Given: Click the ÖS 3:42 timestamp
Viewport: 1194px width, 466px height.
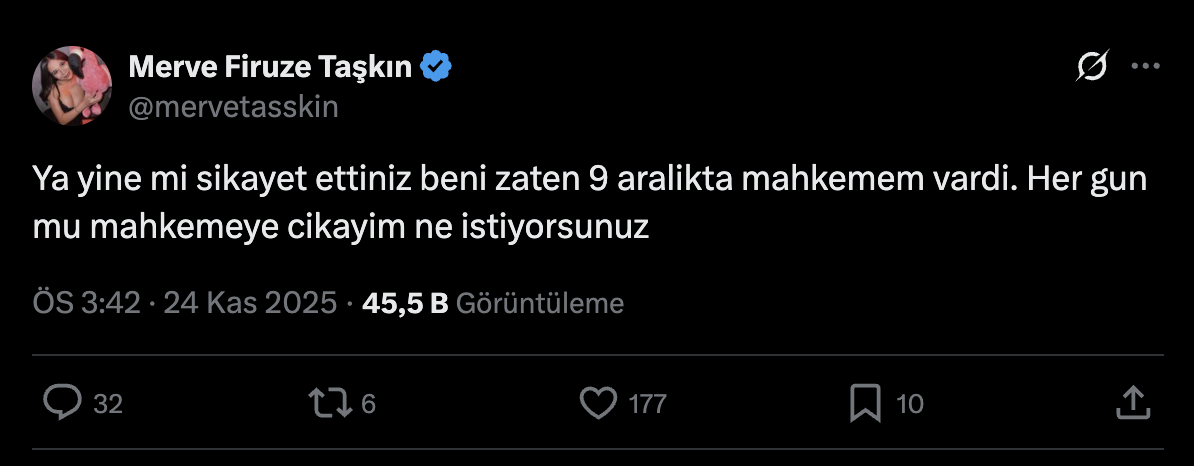Looking at the screenshot, I should coord(86,303).
